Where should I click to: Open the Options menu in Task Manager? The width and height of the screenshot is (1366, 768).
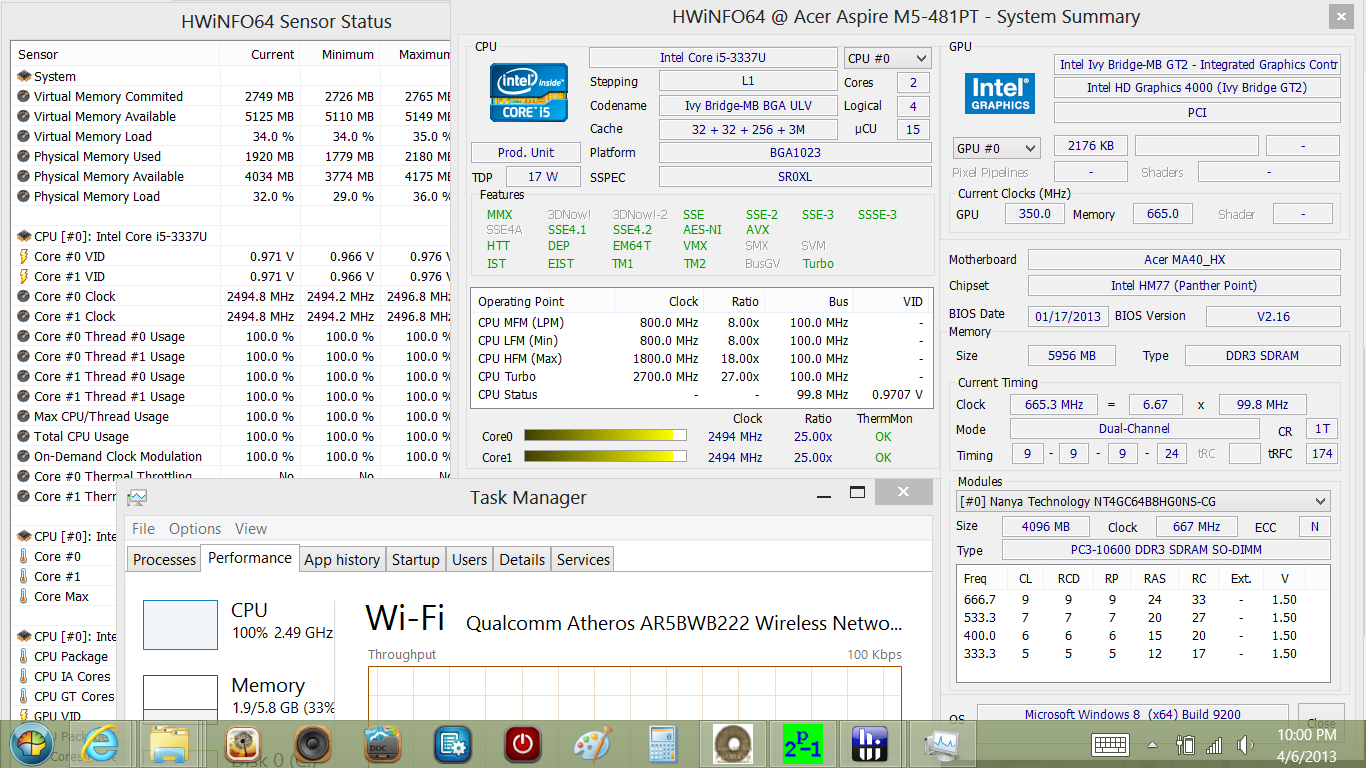(195, 529)
